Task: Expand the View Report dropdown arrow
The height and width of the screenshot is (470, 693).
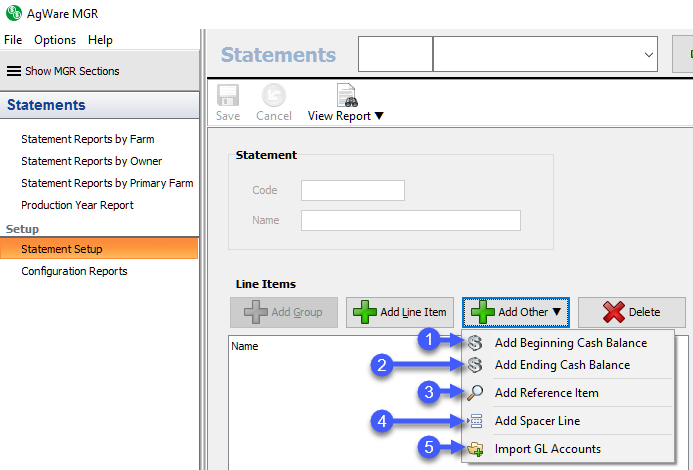Action: pos(379,116)
